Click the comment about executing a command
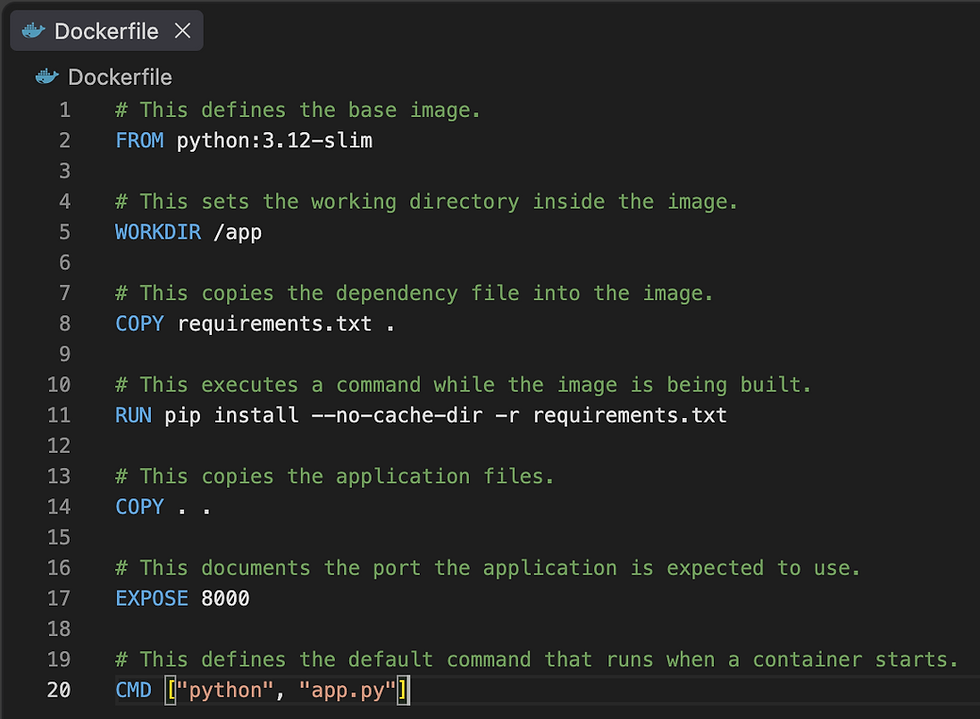The width and height of the screenshot is (980, 719). coord(463,385)
